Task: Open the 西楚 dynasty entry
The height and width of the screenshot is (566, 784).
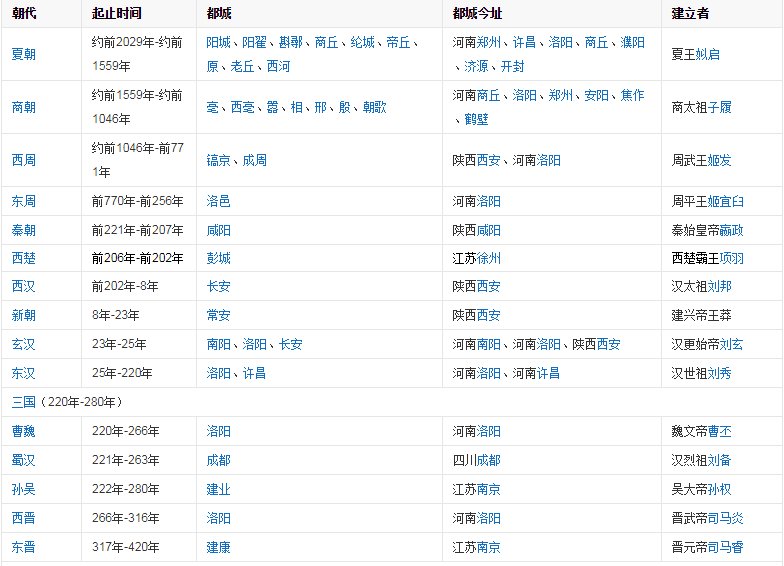Action: tap(24, 258)
